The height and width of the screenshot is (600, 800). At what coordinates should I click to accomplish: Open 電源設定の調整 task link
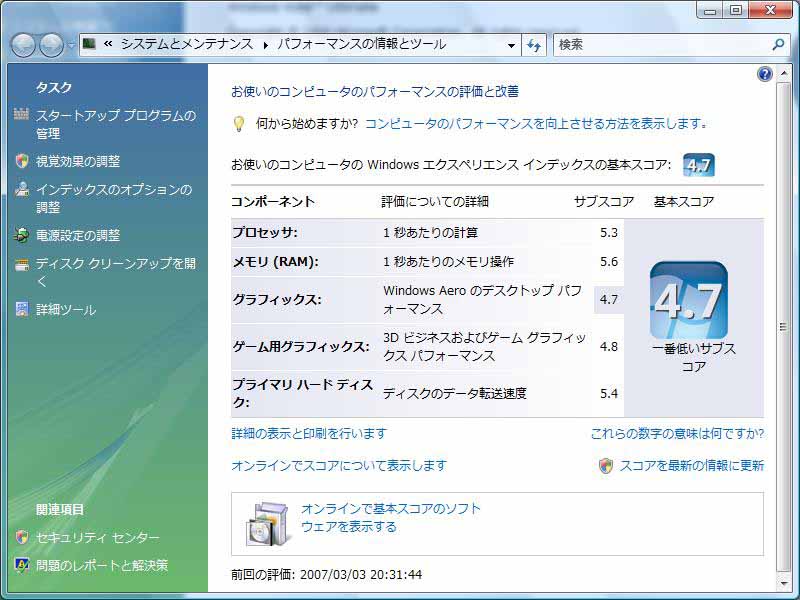click(x=78, y=235)
